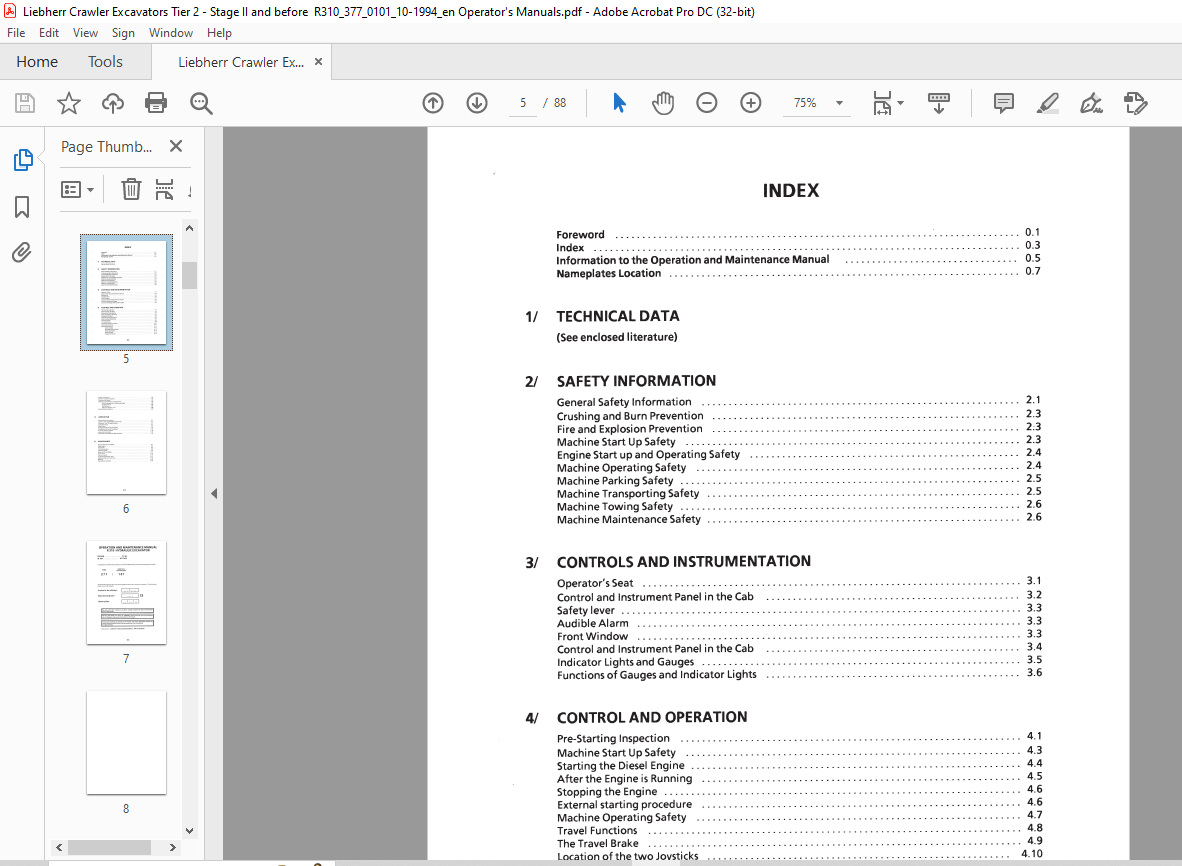Open the Window menu
Image resolution: width=1182 pixels, height=866 pixels.
tap(170, 32)
